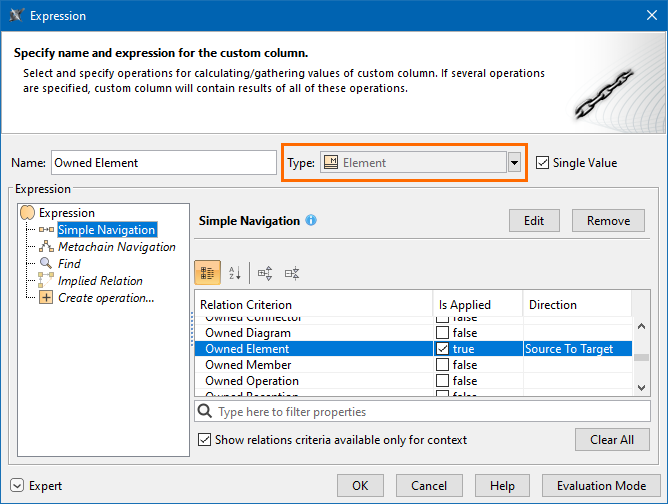This screenshot has width=668, height=504.
Task: Click the categorized view toolbar icon
Action: point(207,272)
